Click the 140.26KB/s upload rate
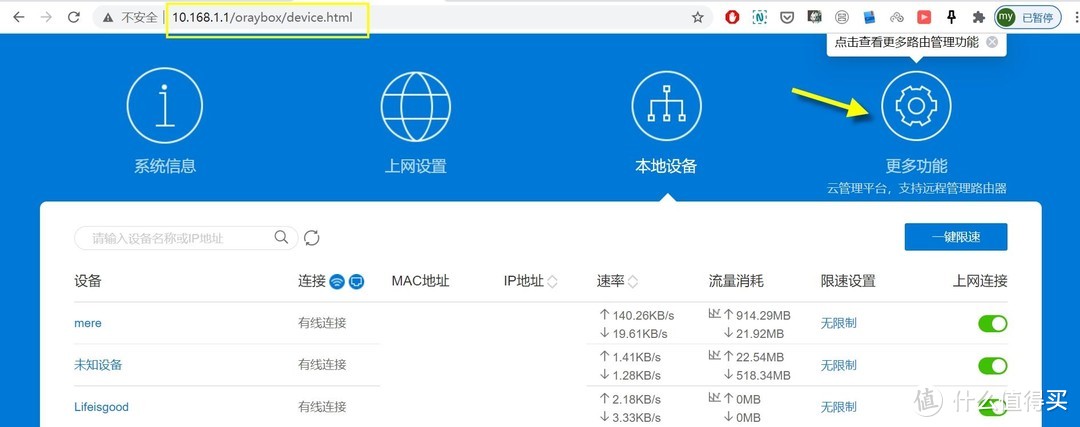Screen dimensions: 1080x427 (643, 315)
